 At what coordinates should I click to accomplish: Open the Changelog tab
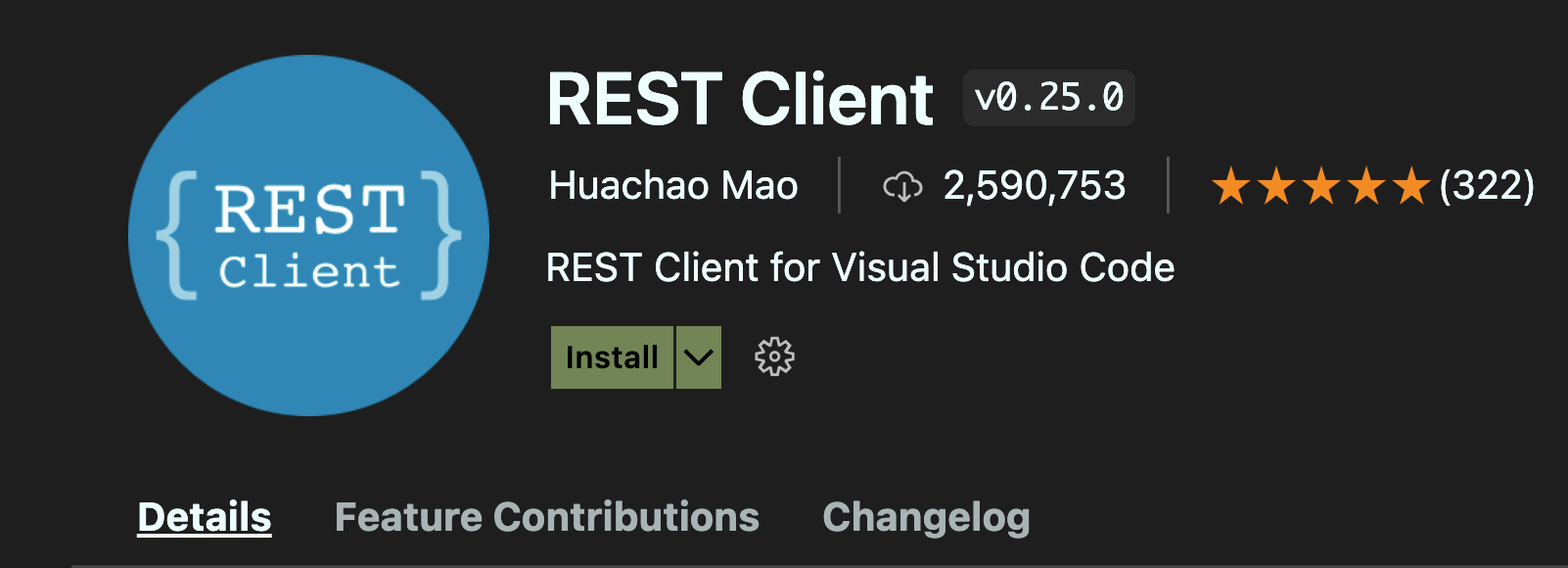926,517
